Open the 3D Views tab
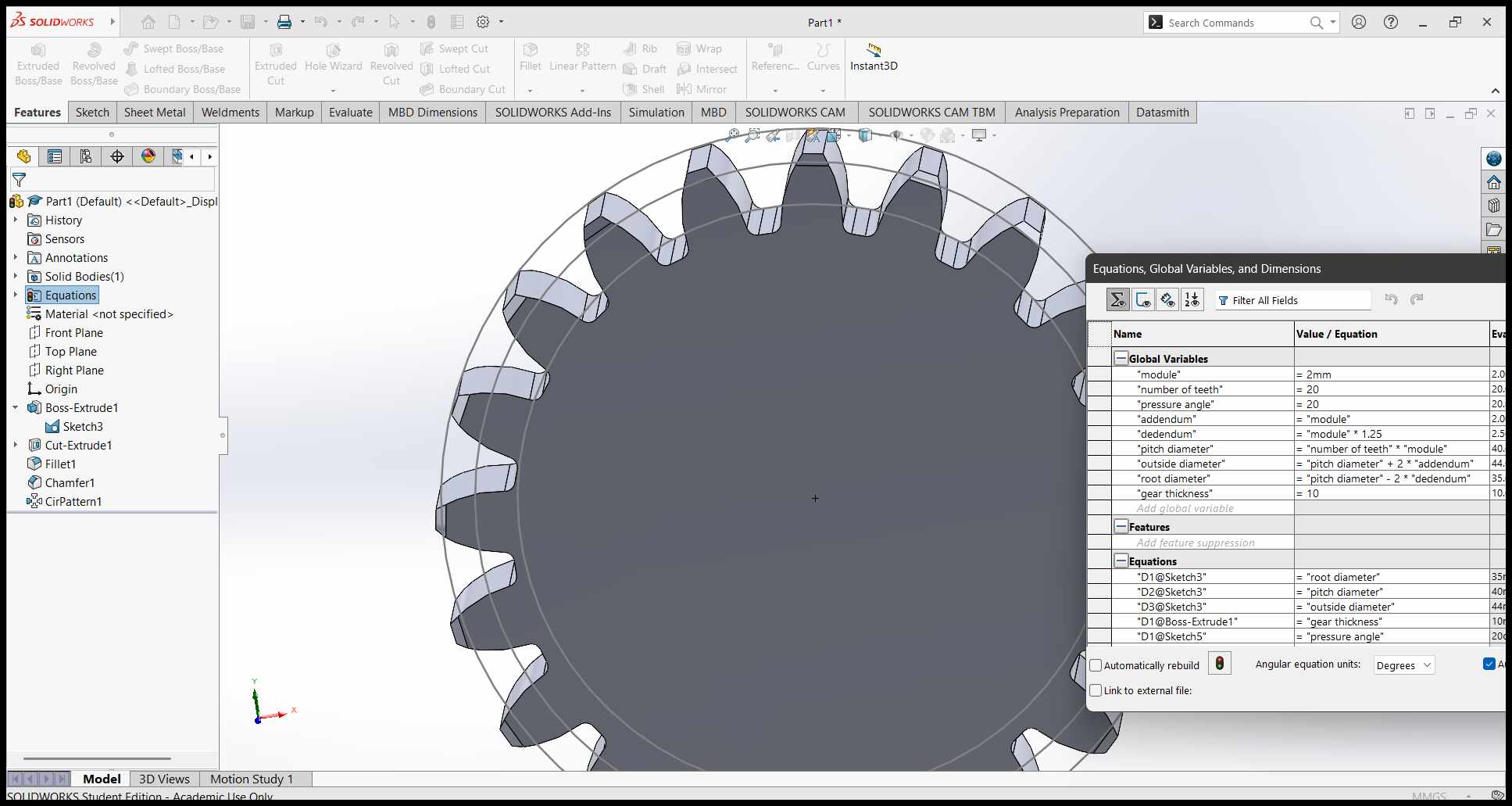Image resolution: width=1512 pixels, height=806 pixels. (164, 779)
